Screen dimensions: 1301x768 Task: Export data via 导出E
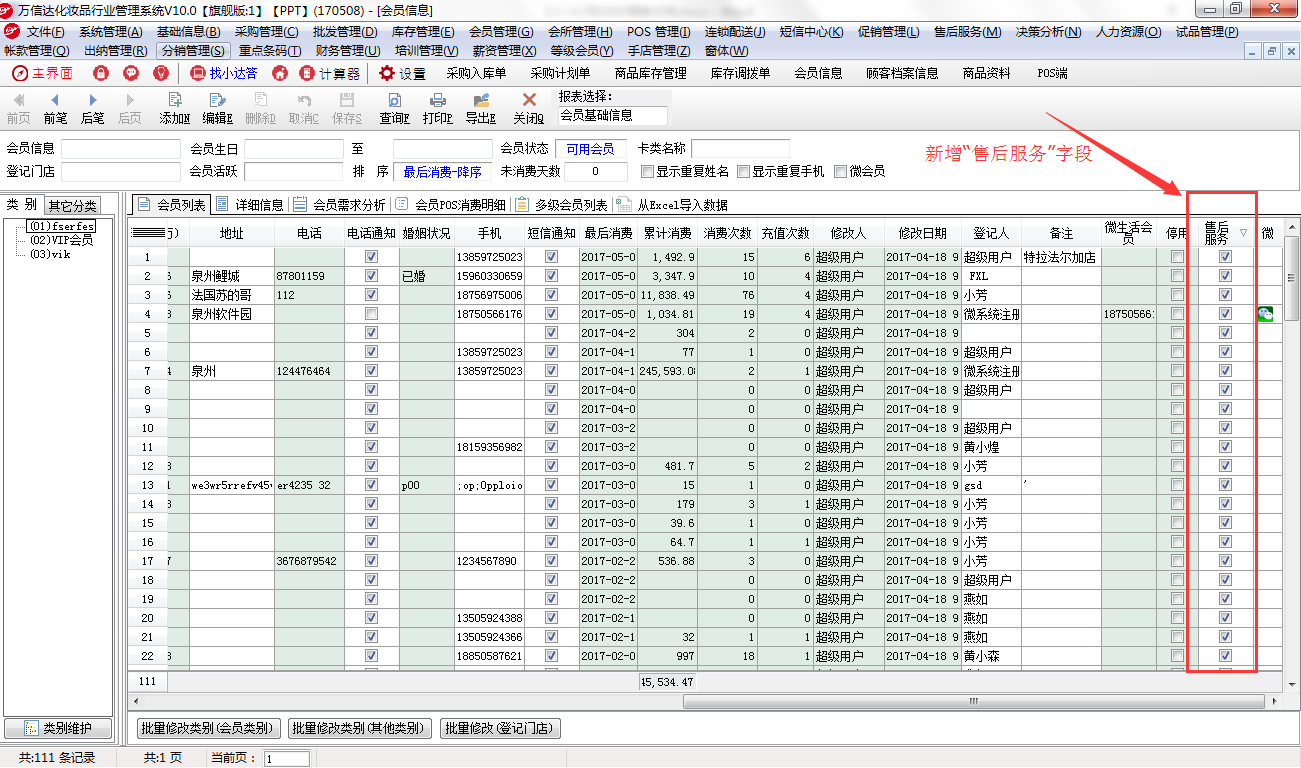(x=481, y=108)
